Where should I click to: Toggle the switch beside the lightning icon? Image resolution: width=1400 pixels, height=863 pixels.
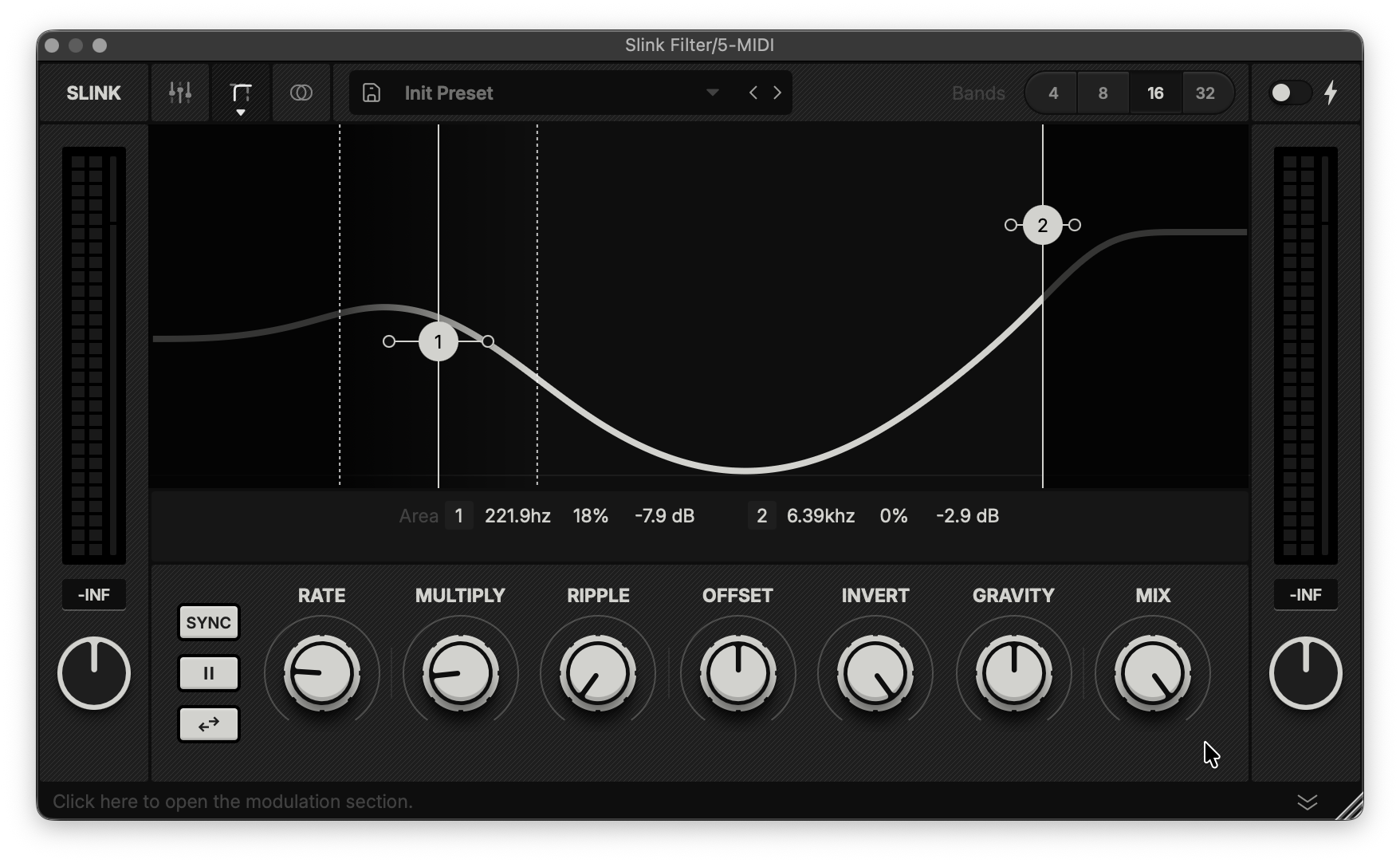tap(1289, 93)
